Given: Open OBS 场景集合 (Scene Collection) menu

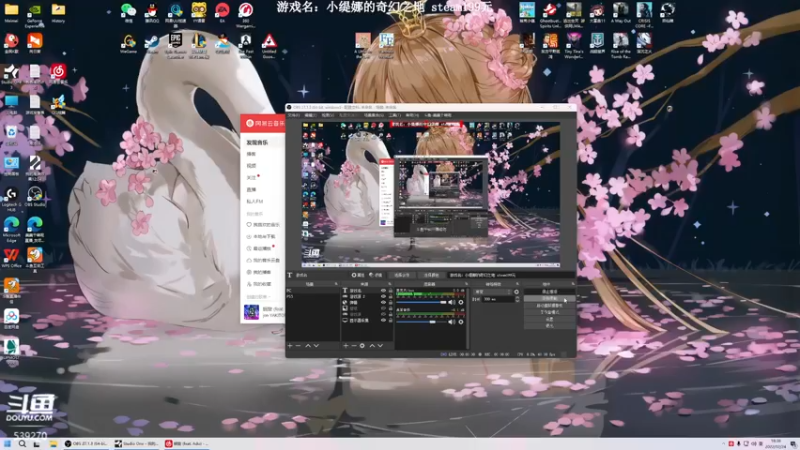Looking at the screenshot, I should pyautogui.click(x=374, y=115).
